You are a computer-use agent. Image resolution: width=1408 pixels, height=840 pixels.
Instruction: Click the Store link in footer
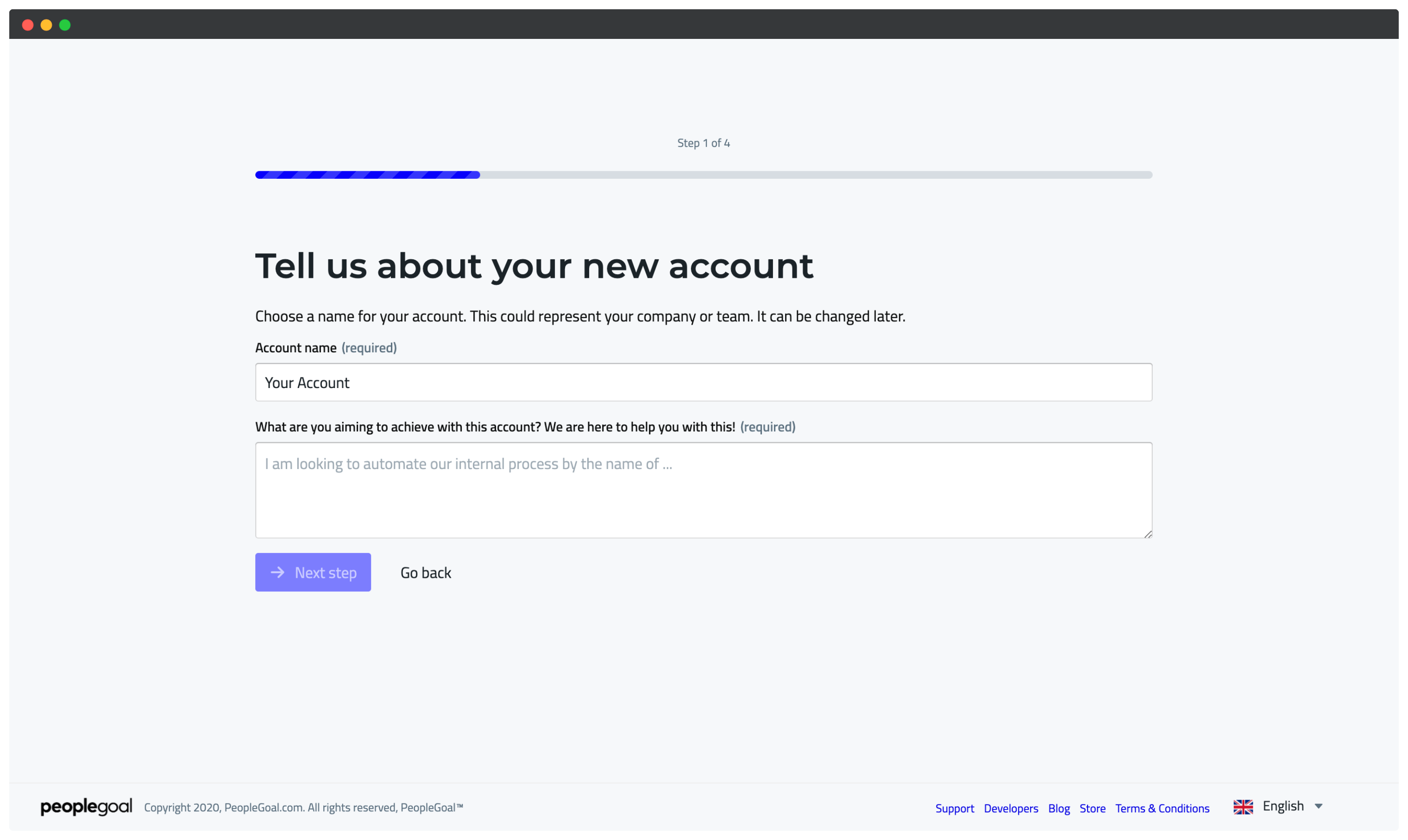point(1093,808)
